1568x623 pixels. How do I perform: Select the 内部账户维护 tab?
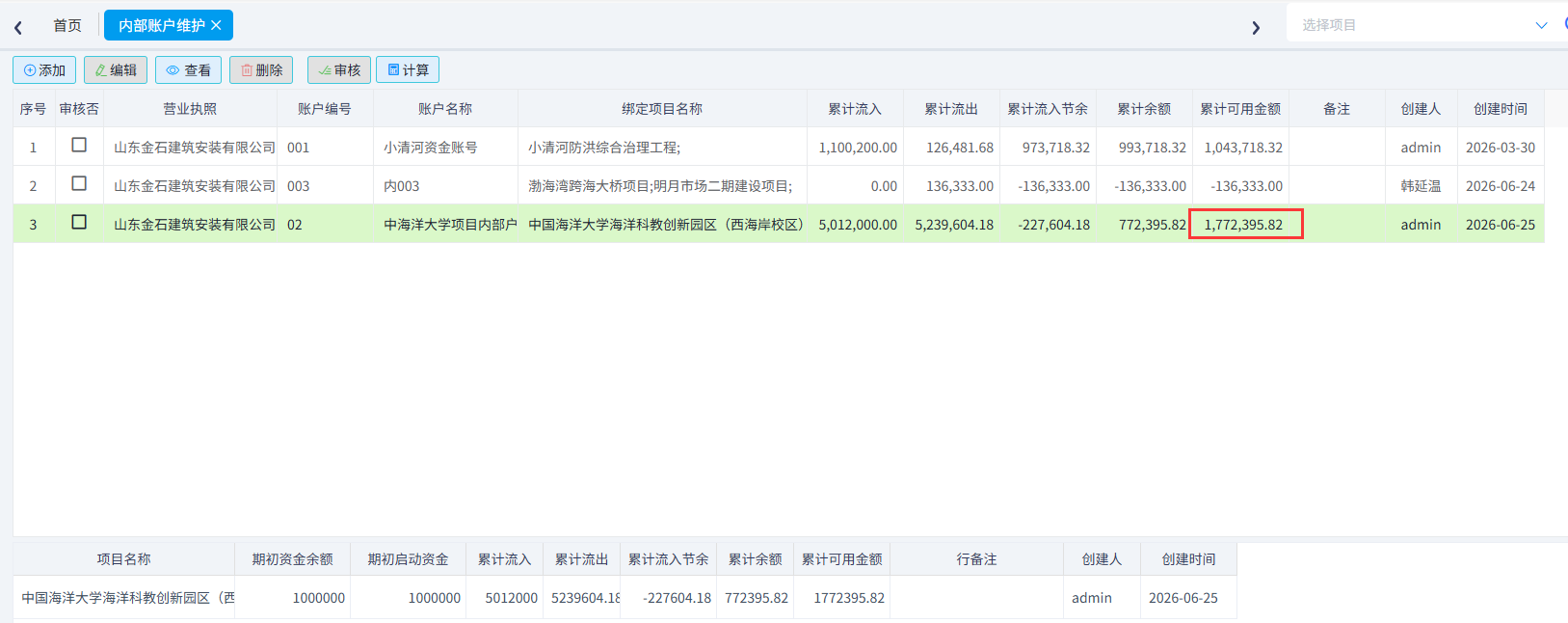[x=161, y=25]
